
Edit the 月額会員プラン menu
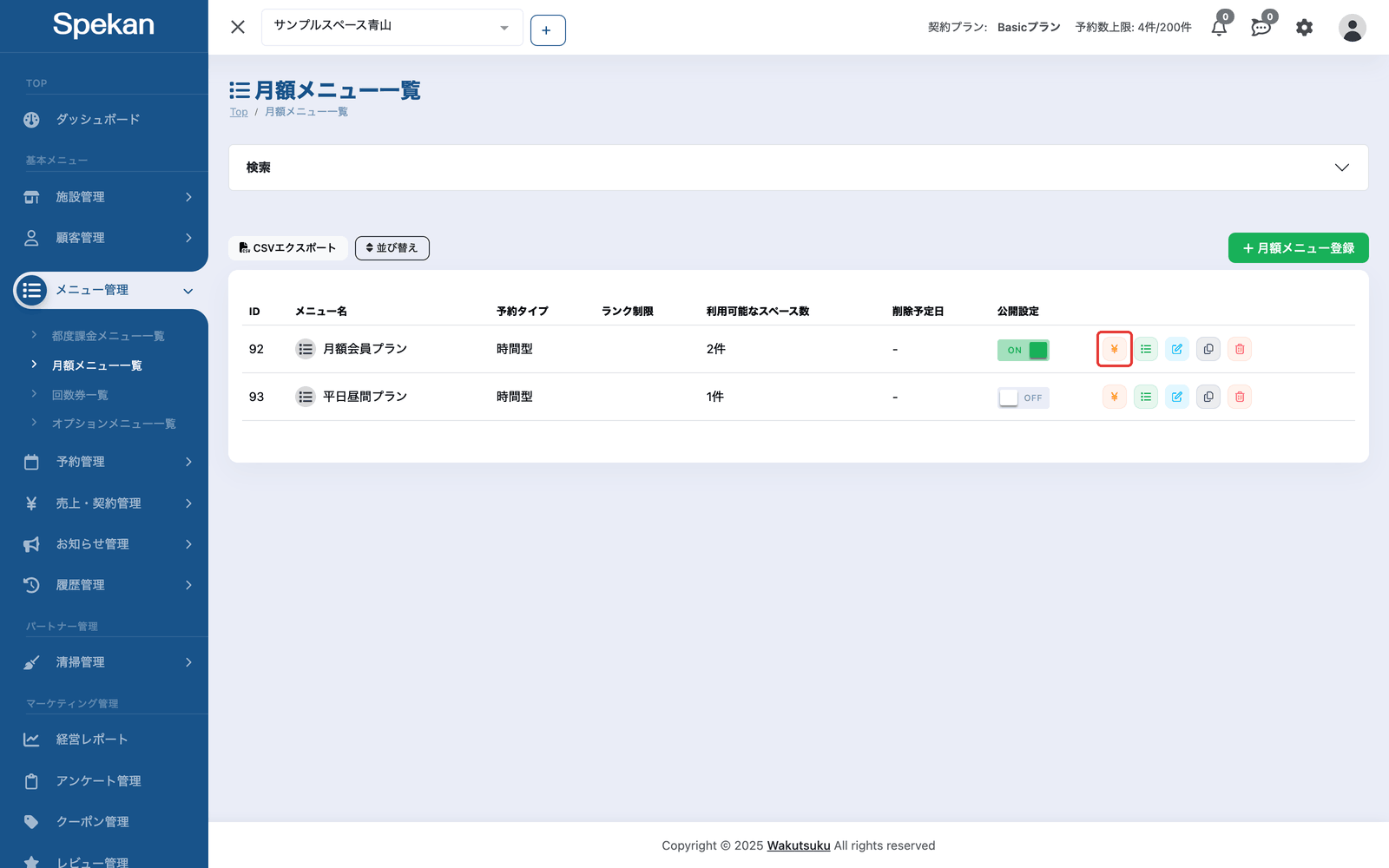(1177, 349)
